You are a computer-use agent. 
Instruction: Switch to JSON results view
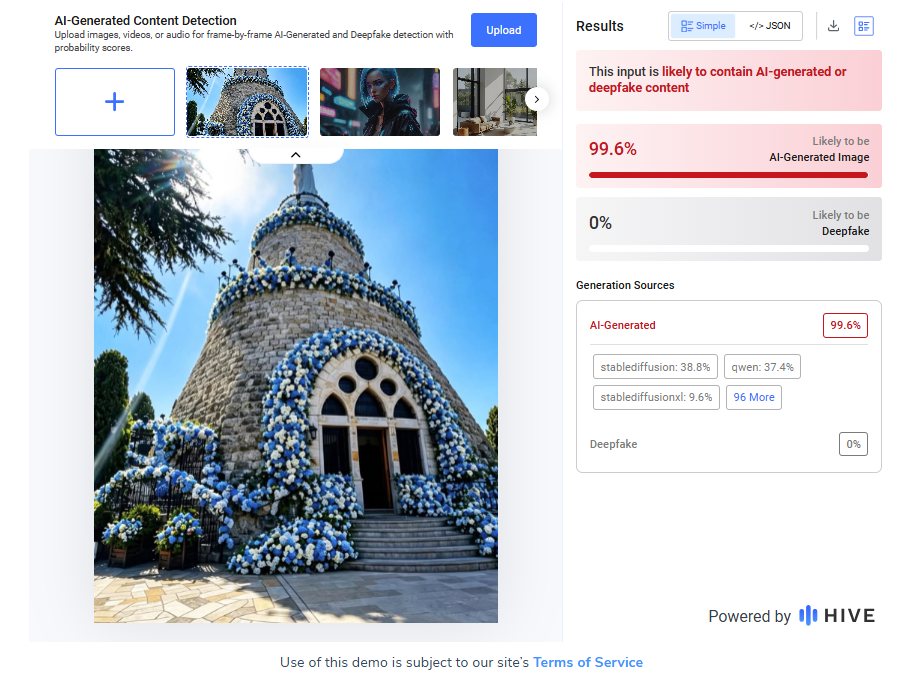coord(769,26)
